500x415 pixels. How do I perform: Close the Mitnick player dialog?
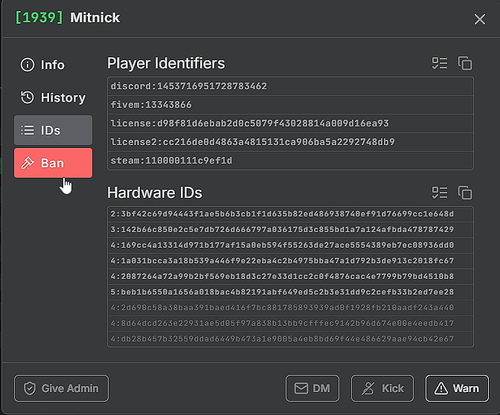point(480,19)
